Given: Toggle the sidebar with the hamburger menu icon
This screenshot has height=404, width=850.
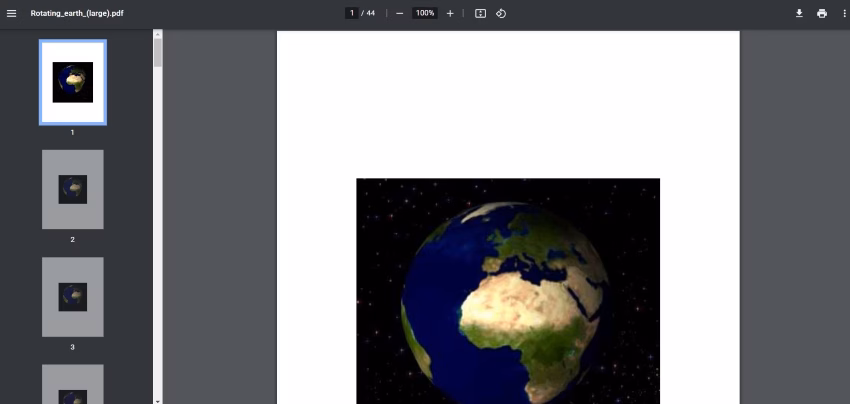Looking at the screenshot, I should point(11,14).
